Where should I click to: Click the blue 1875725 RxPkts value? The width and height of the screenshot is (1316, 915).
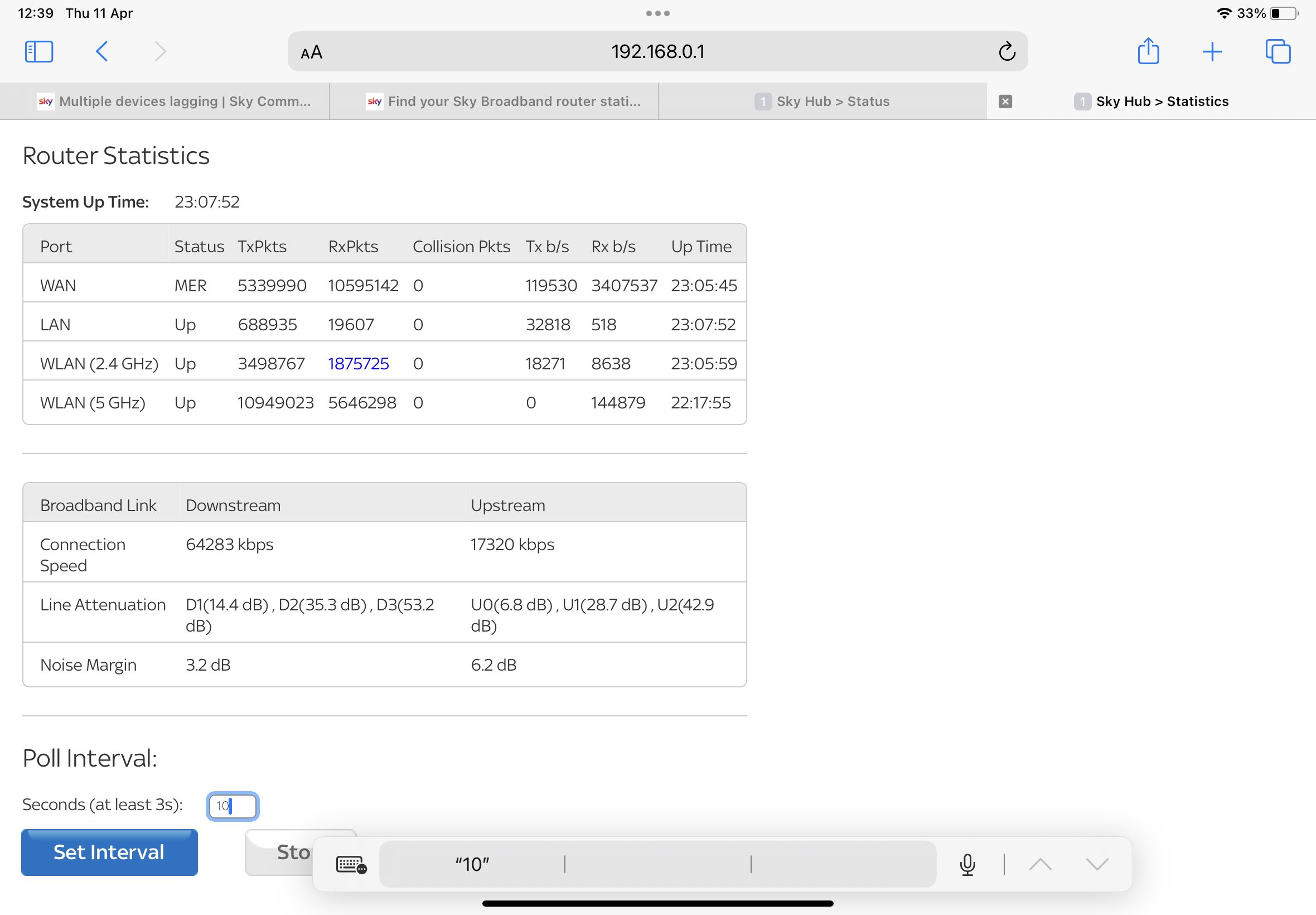pos(358,363)
